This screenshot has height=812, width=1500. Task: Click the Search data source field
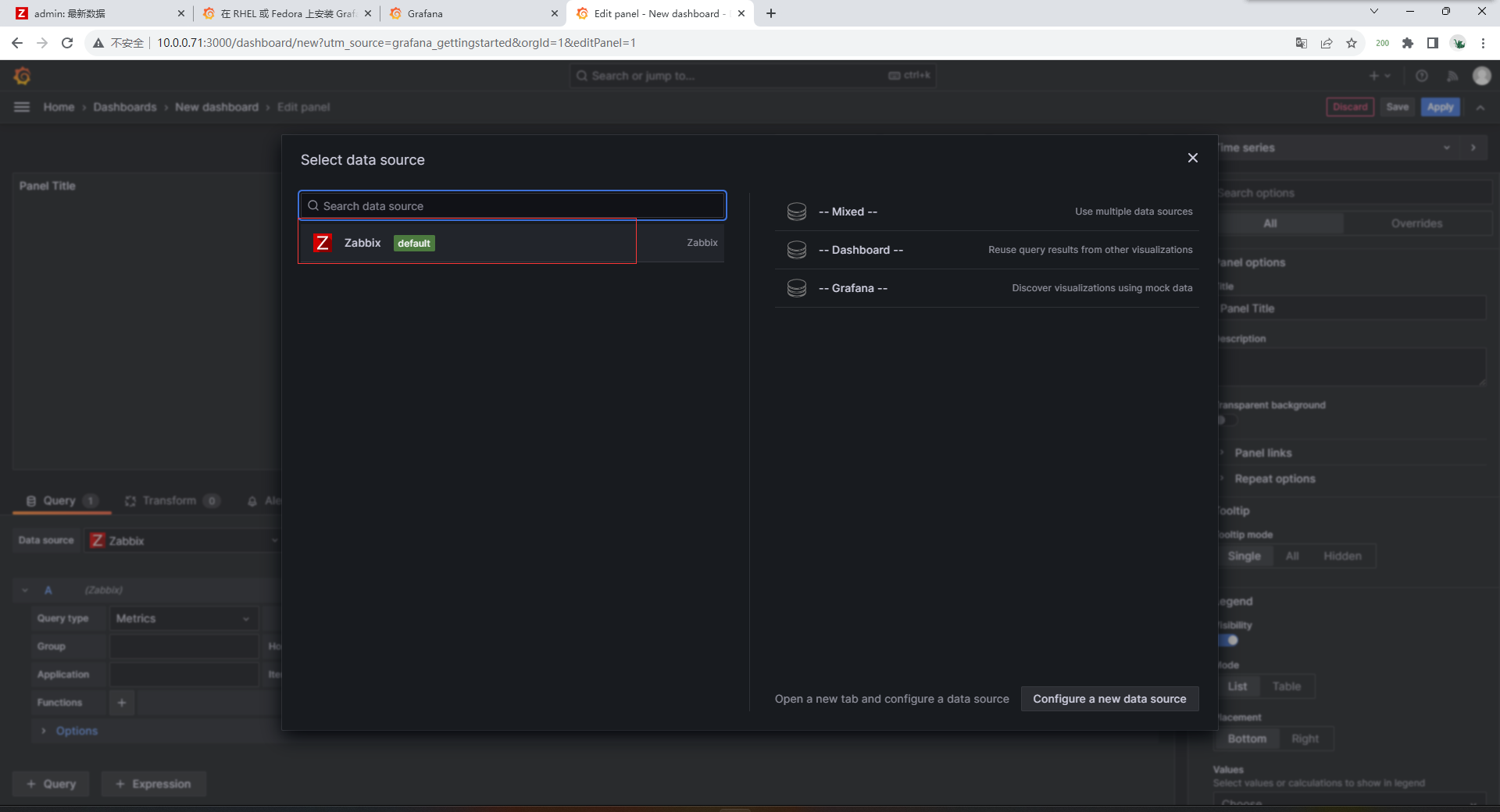[512, 206]
